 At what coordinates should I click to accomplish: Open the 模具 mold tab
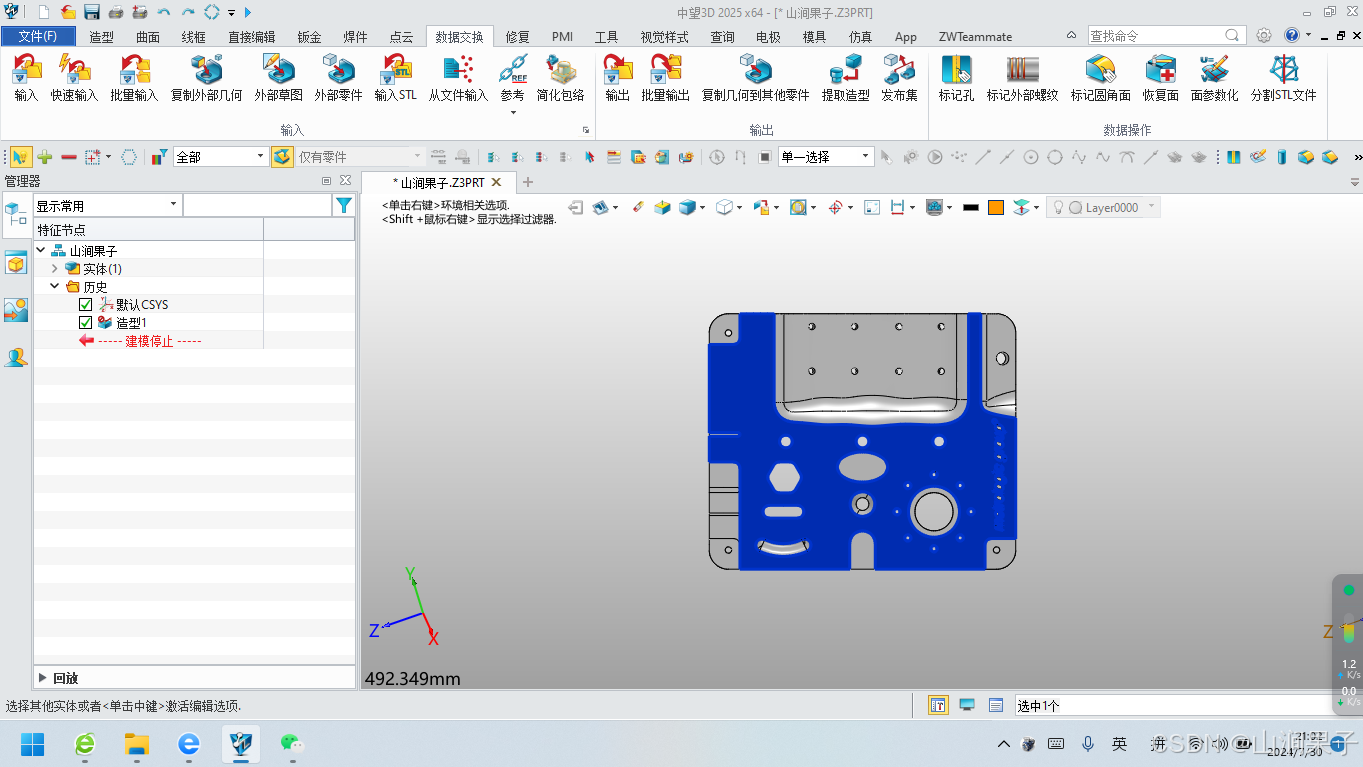click(814, 36)
